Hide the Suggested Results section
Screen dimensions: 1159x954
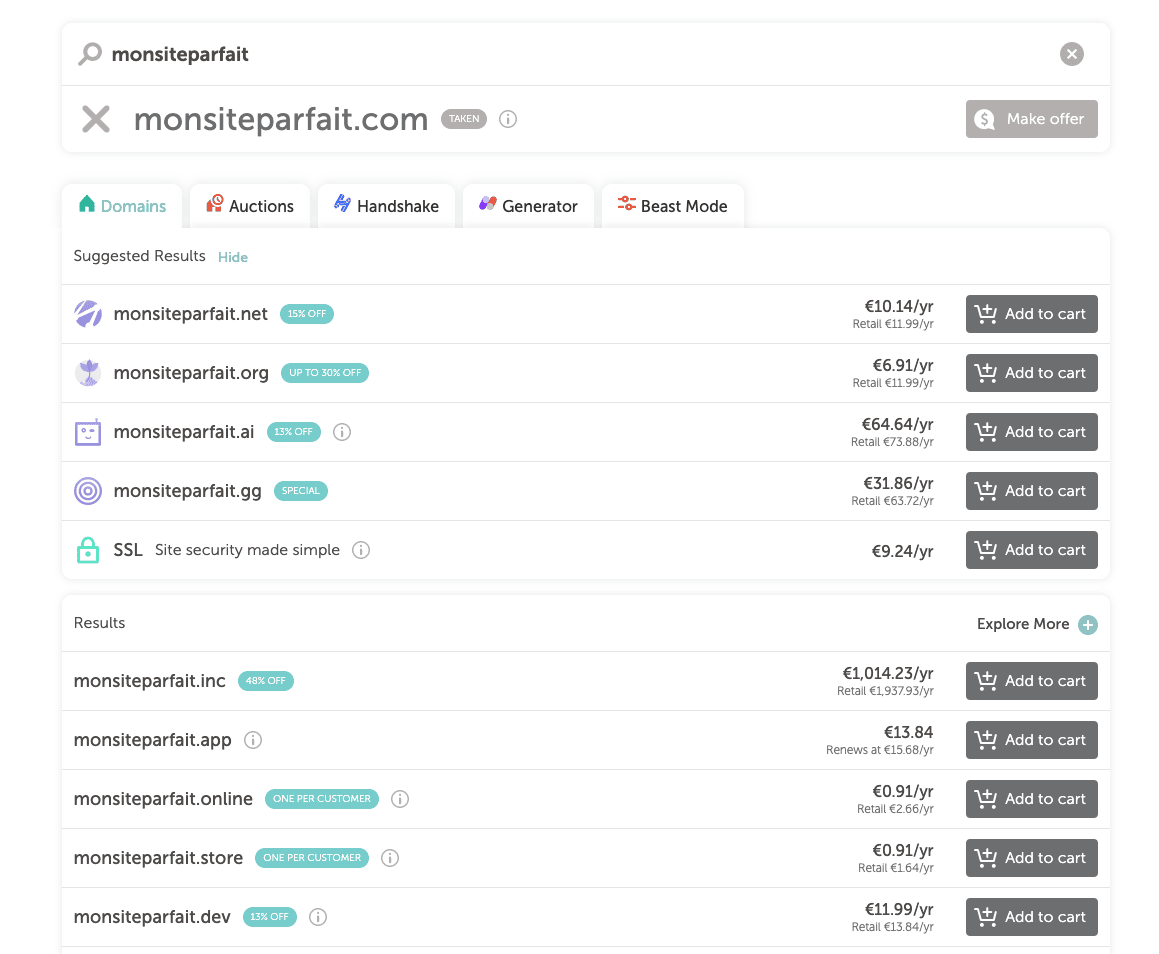click(233, 257)
